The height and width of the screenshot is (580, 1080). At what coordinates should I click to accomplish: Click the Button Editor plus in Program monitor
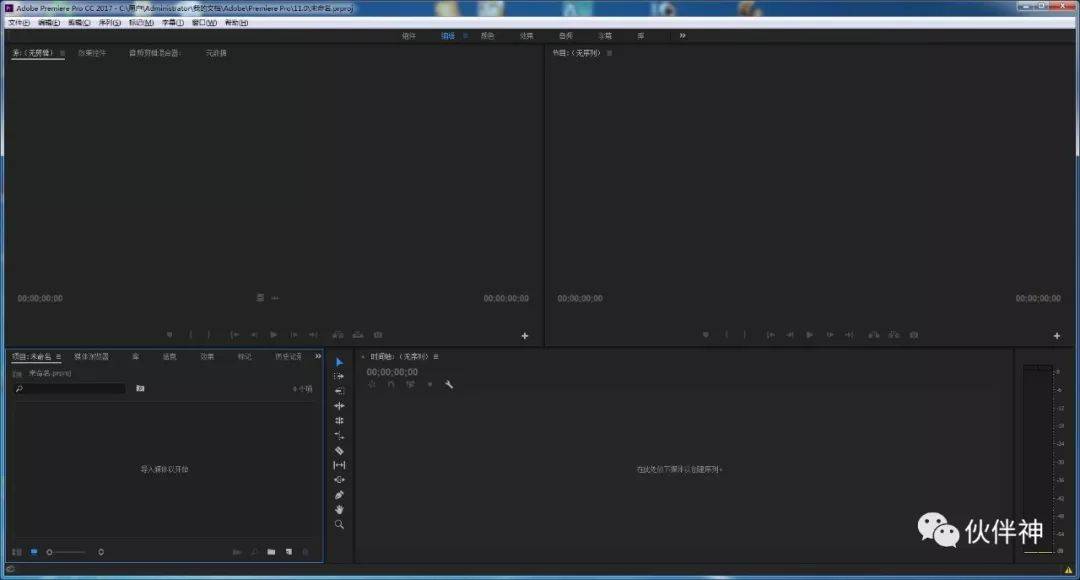coord(1056,335)
